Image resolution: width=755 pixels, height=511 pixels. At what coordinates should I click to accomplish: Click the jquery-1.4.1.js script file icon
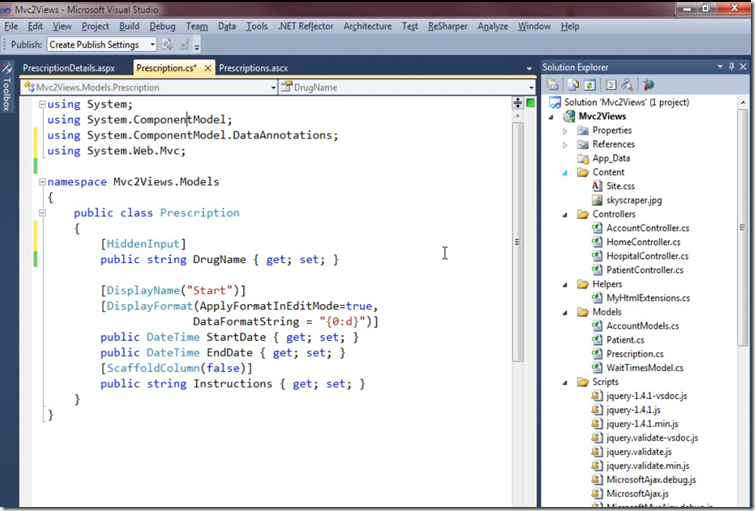597,409
